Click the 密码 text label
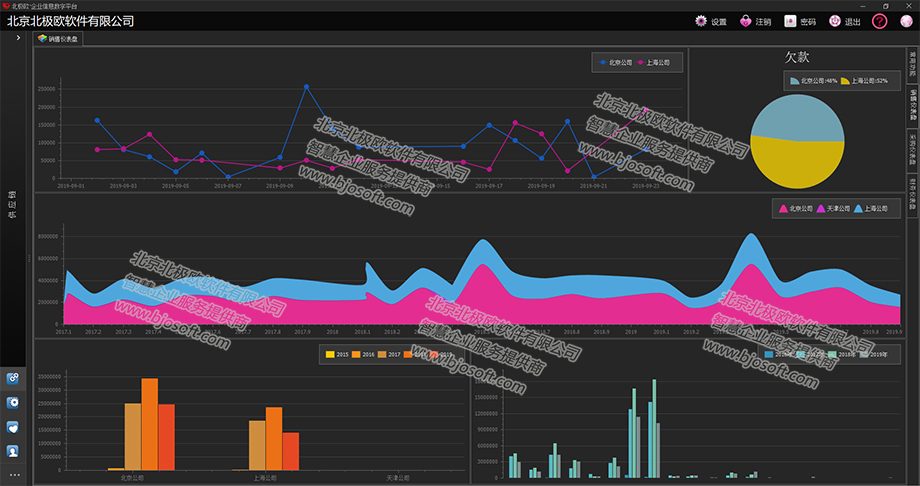 (808, 22)
